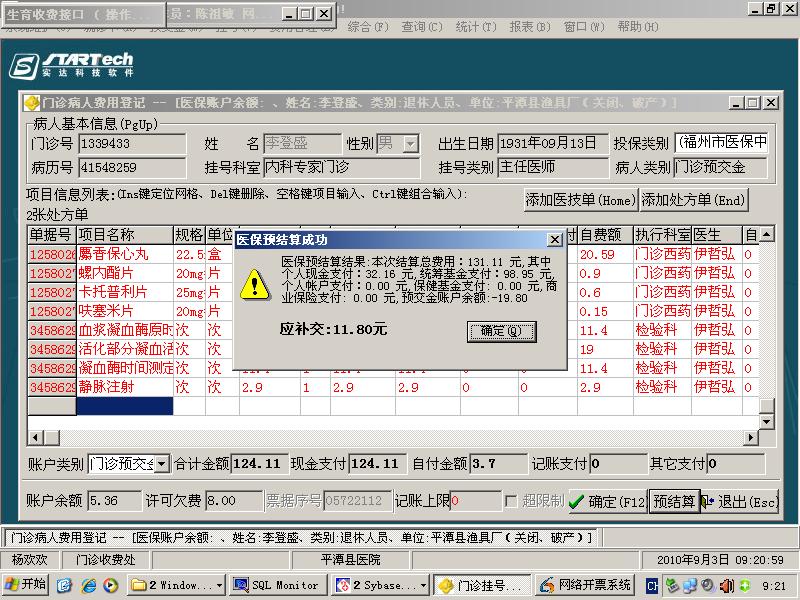Open the 报表(B) menu
Image resolution: width=800 pixels, height=600 pixels.
click(530, 27)
